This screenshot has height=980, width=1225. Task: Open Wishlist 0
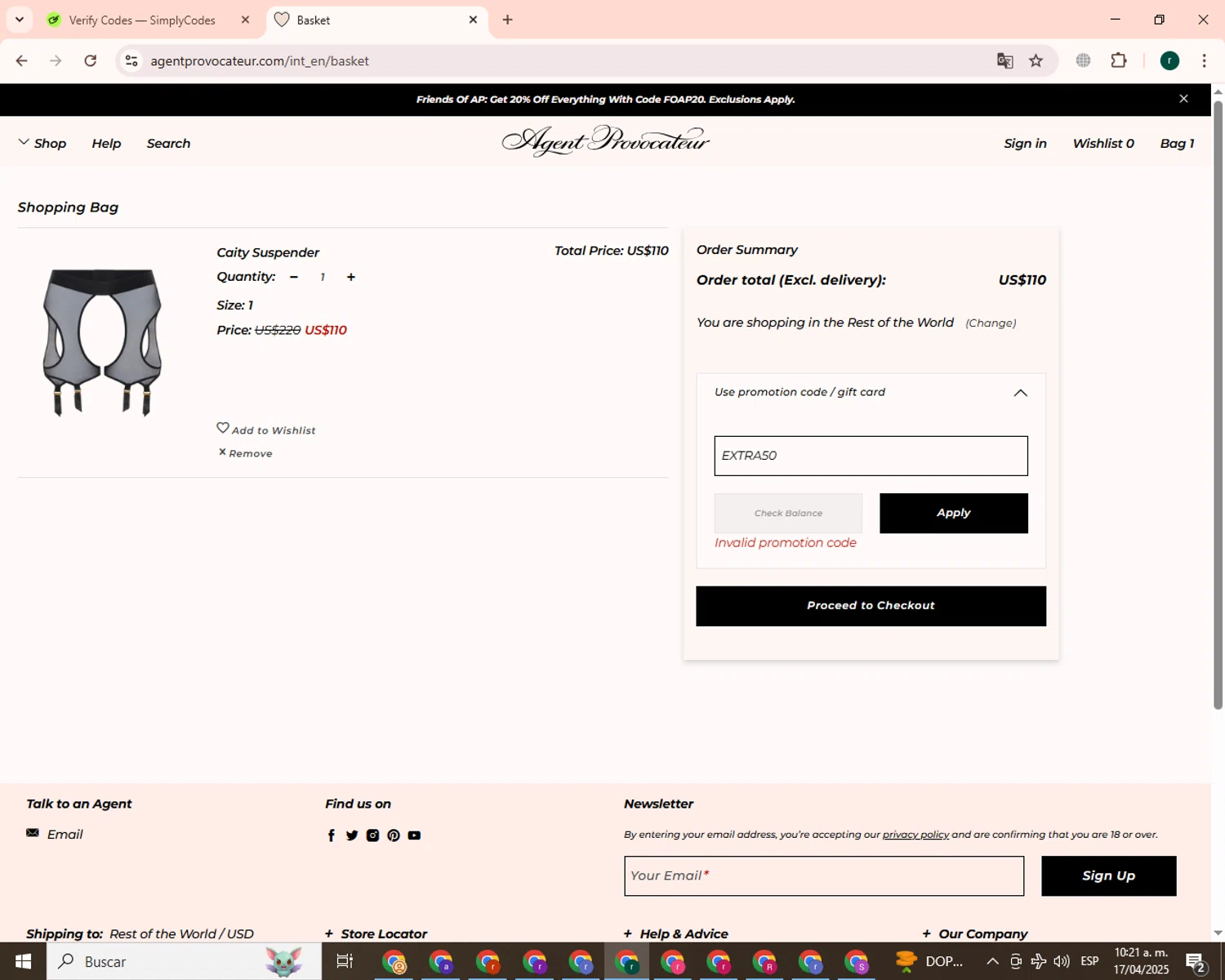(x=1103, y=143)
